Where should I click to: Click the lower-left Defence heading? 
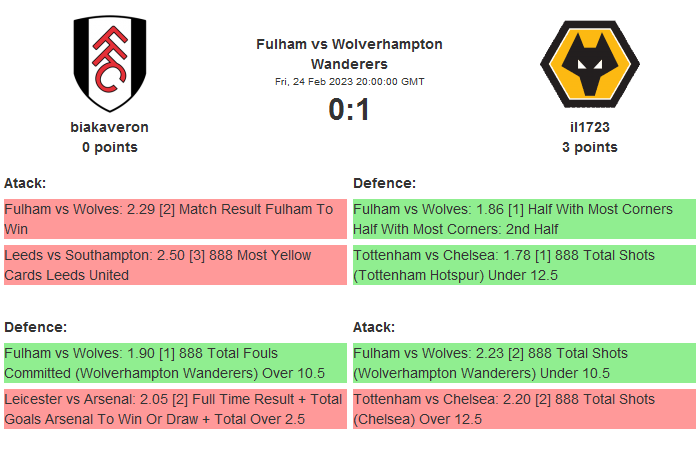click(35, 327)
